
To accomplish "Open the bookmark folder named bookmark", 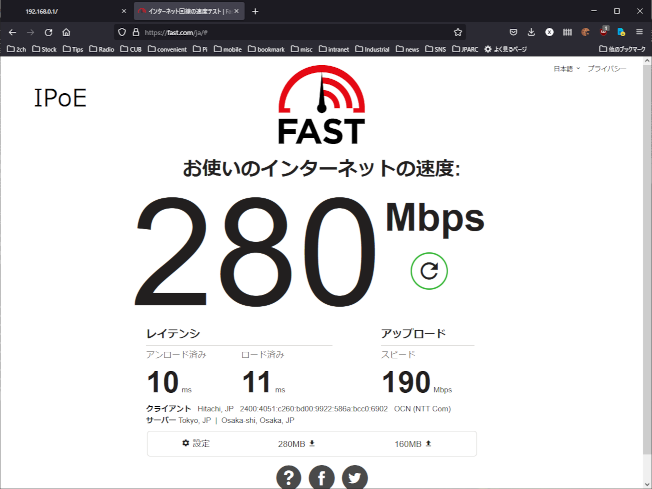I will point(266,49).
